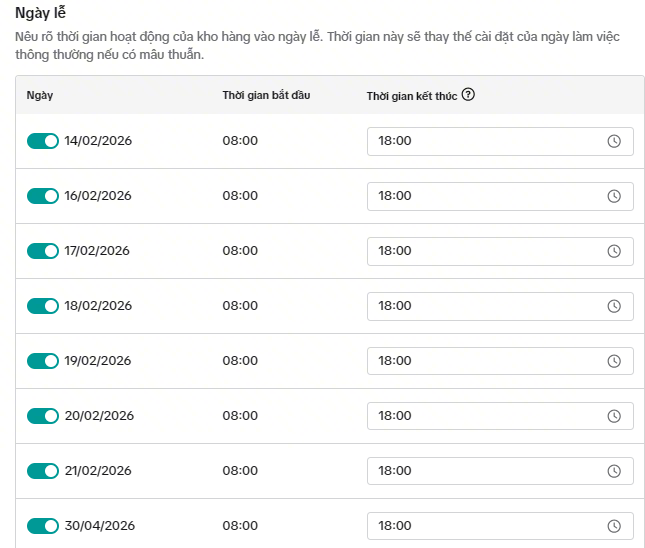
Task: Toggle the 17/02/2026 holiday switch
Action: (43, 251)
